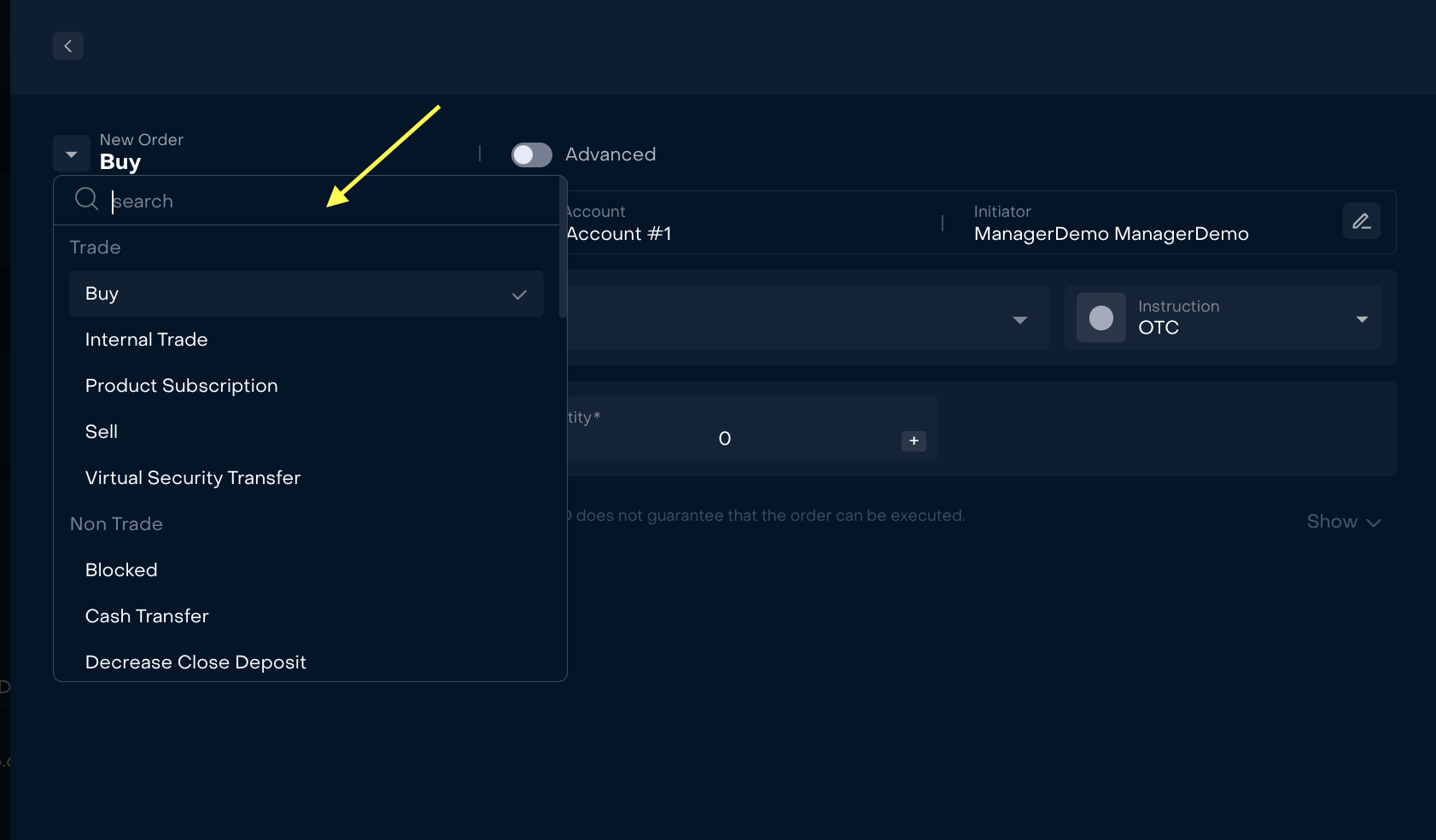Expand the Show section

click(x=1343, y=522)
